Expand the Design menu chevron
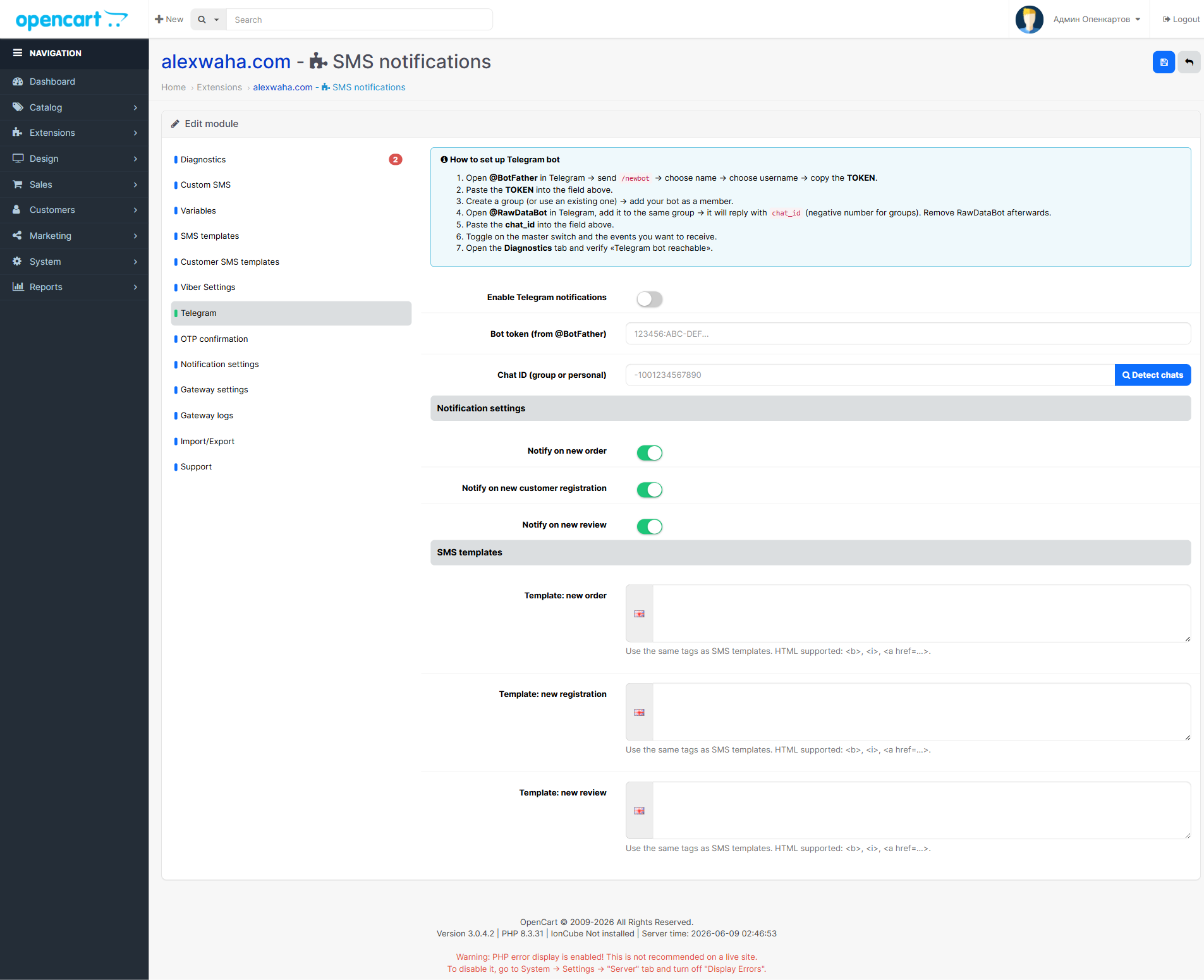 [135, 159]
